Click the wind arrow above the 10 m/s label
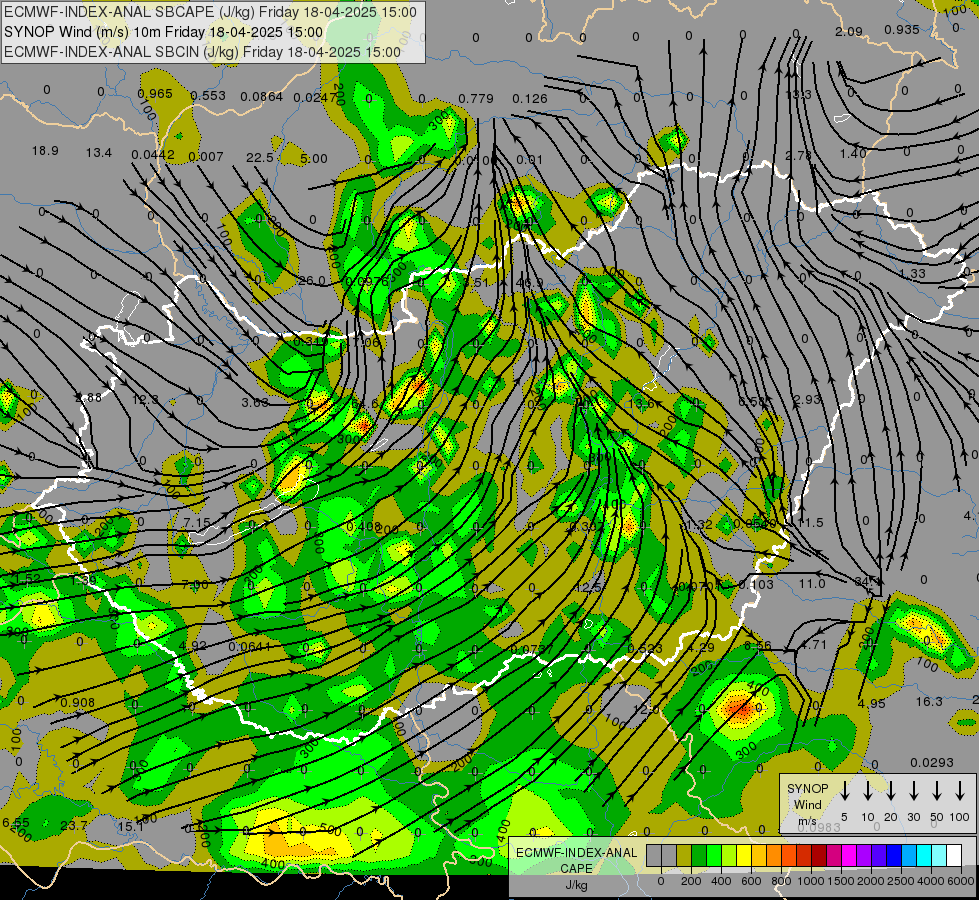979x900 pixels. 867,790
